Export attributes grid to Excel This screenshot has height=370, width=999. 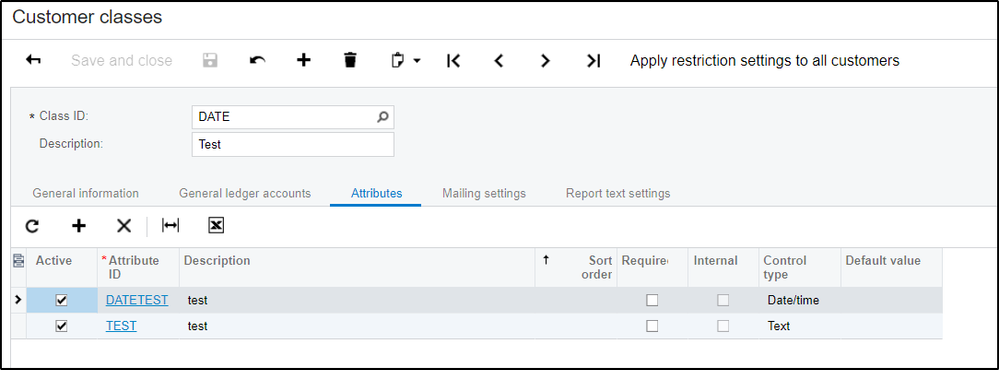216,225
